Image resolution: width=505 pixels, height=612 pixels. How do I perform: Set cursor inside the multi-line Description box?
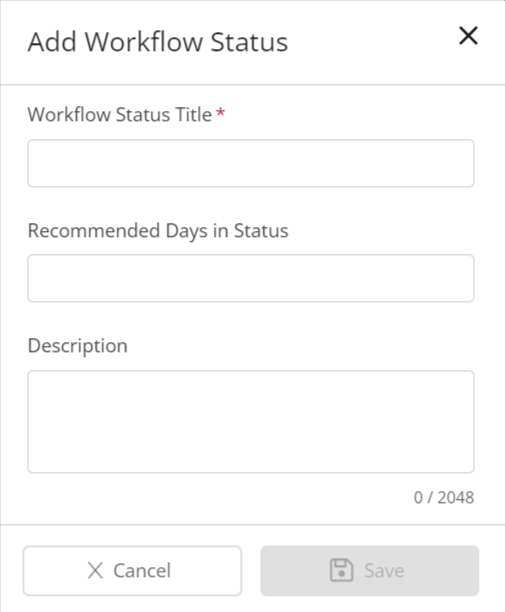(251, 422)
